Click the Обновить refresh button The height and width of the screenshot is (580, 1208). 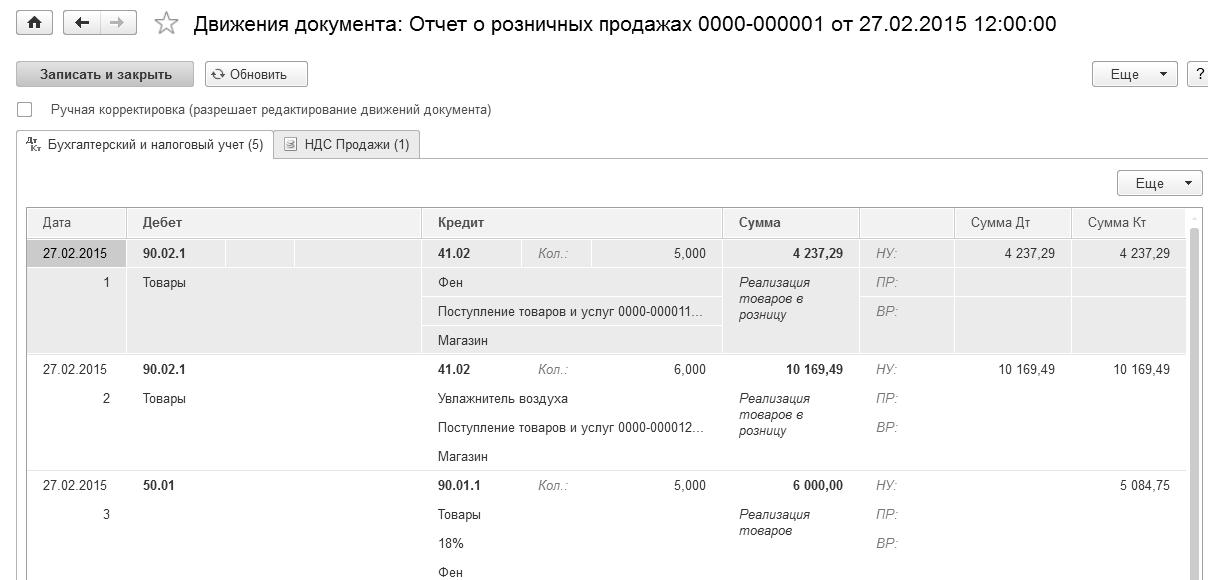coord(256,74)
